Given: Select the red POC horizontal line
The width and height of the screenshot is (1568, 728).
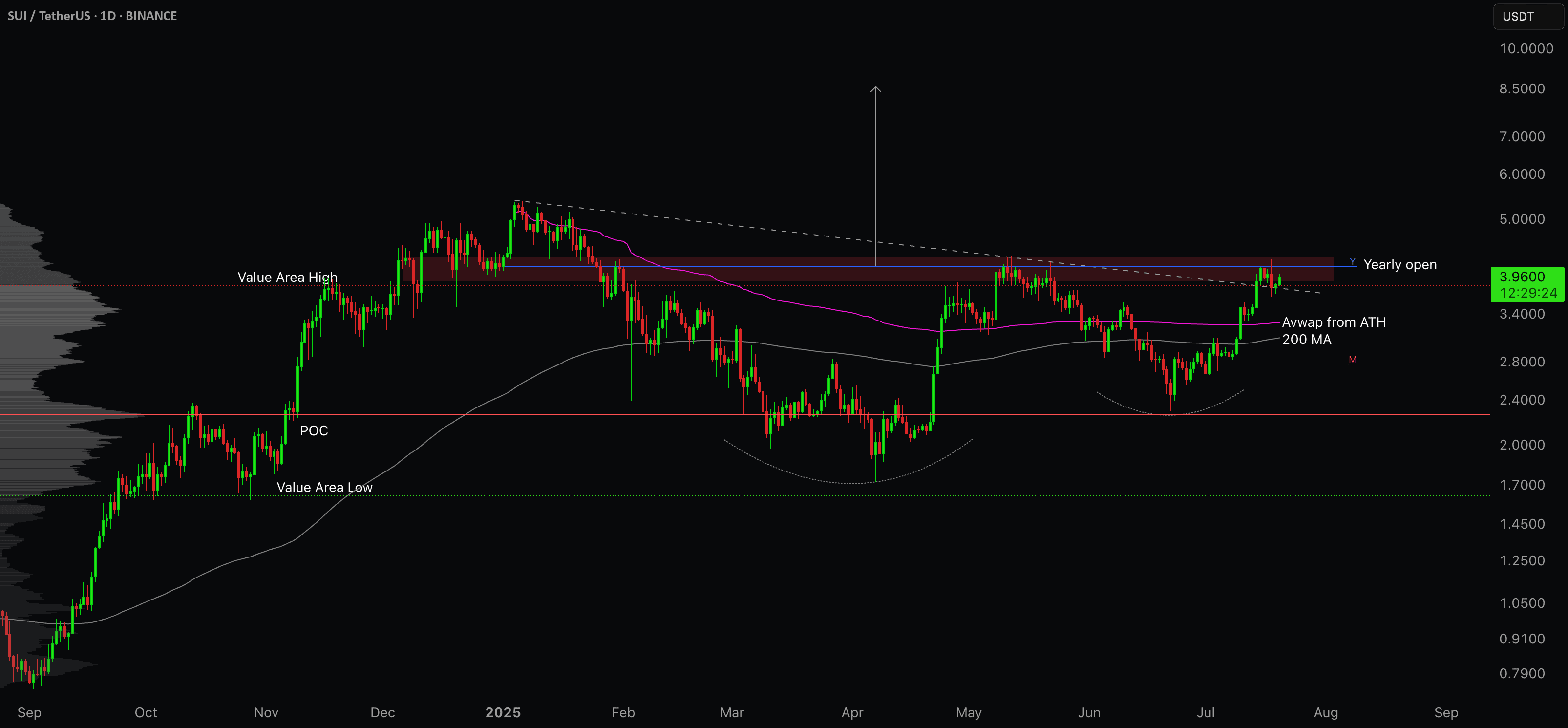Looking at the screenshot, I should pos(745,414).
